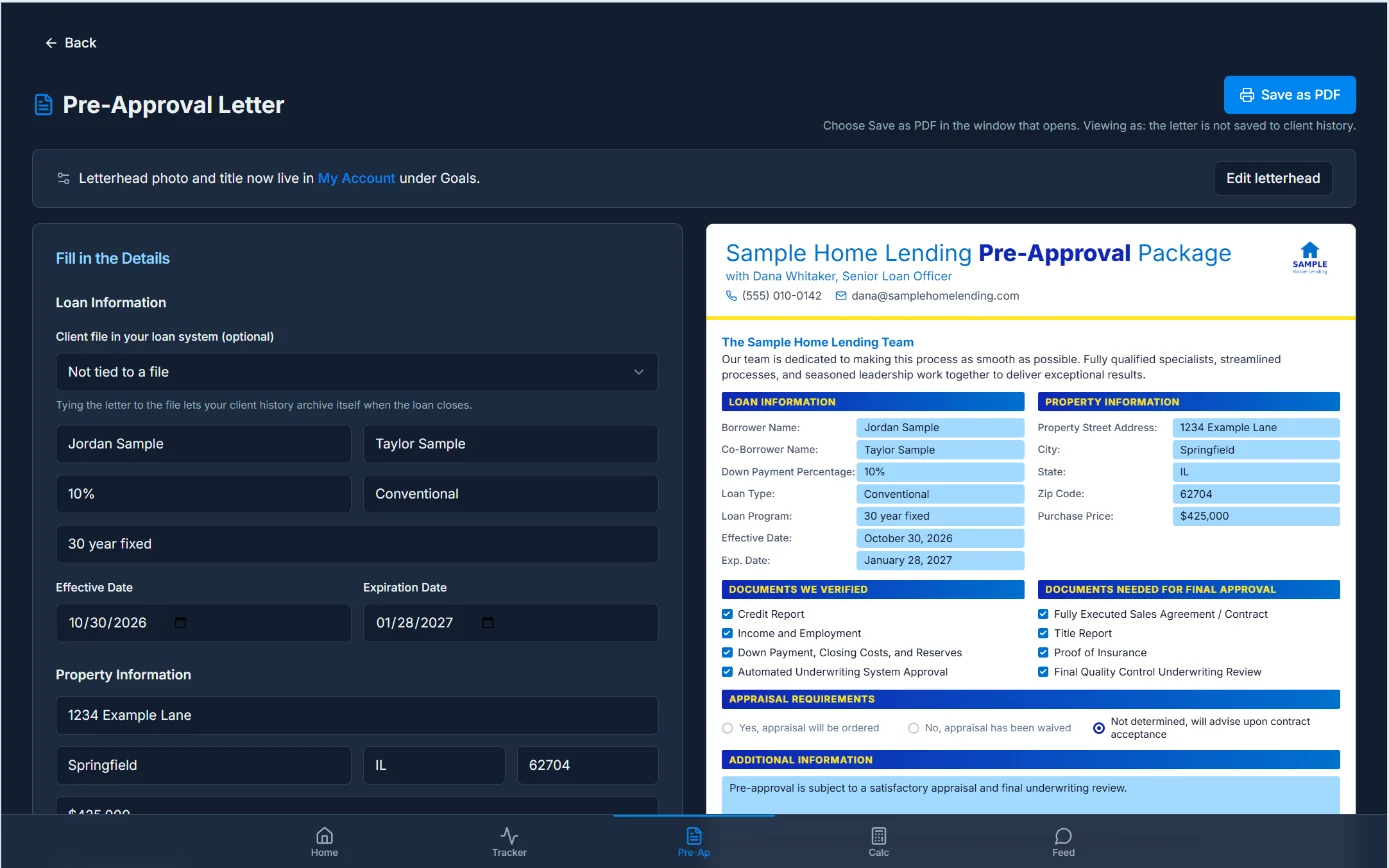Click the document icon beside Pre-Approval Letter title
Screen dimensions: 1389x868
(43, 105)
